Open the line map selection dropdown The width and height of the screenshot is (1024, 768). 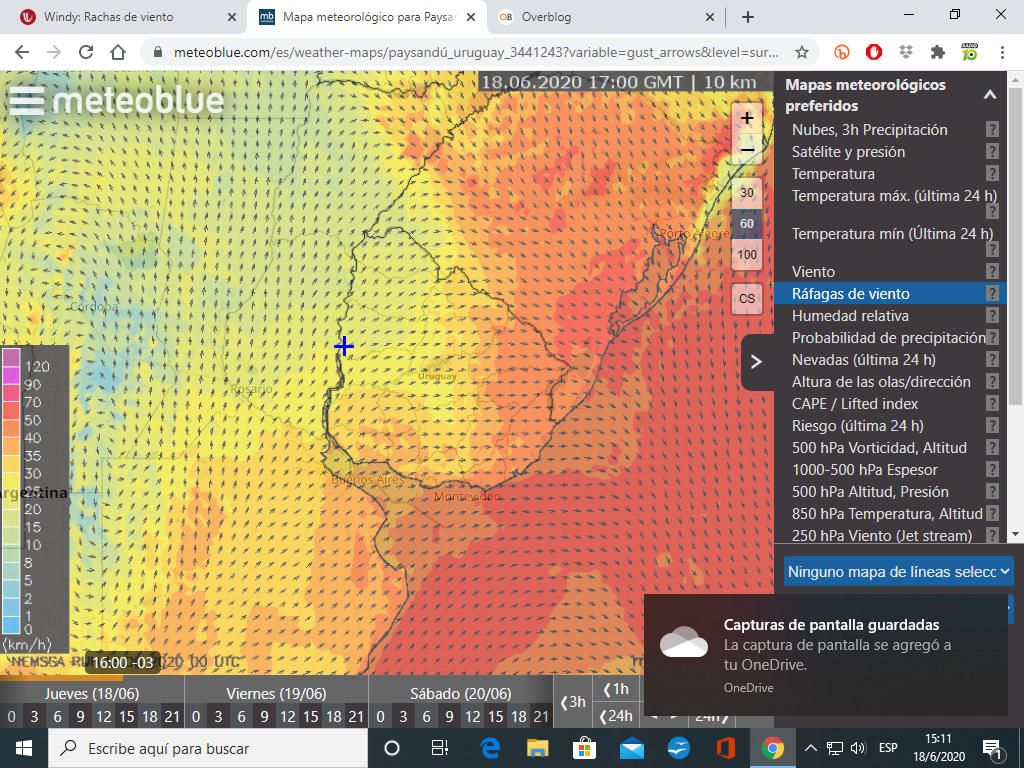click(898, 571)
